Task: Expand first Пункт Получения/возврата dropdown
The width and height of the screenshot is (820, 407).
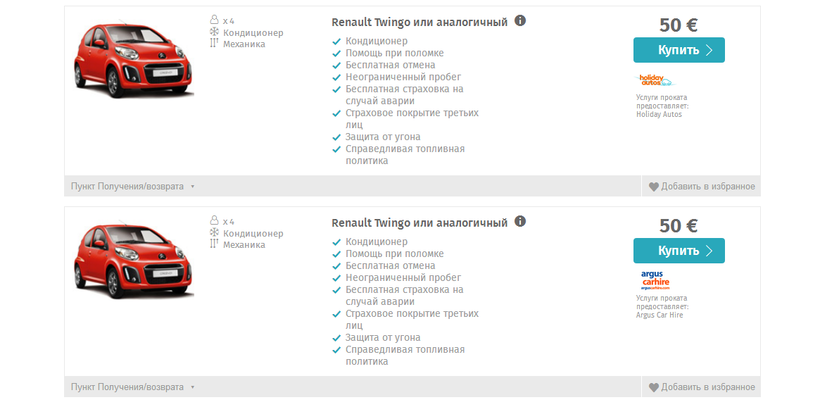Action: [x=132, y=187]
